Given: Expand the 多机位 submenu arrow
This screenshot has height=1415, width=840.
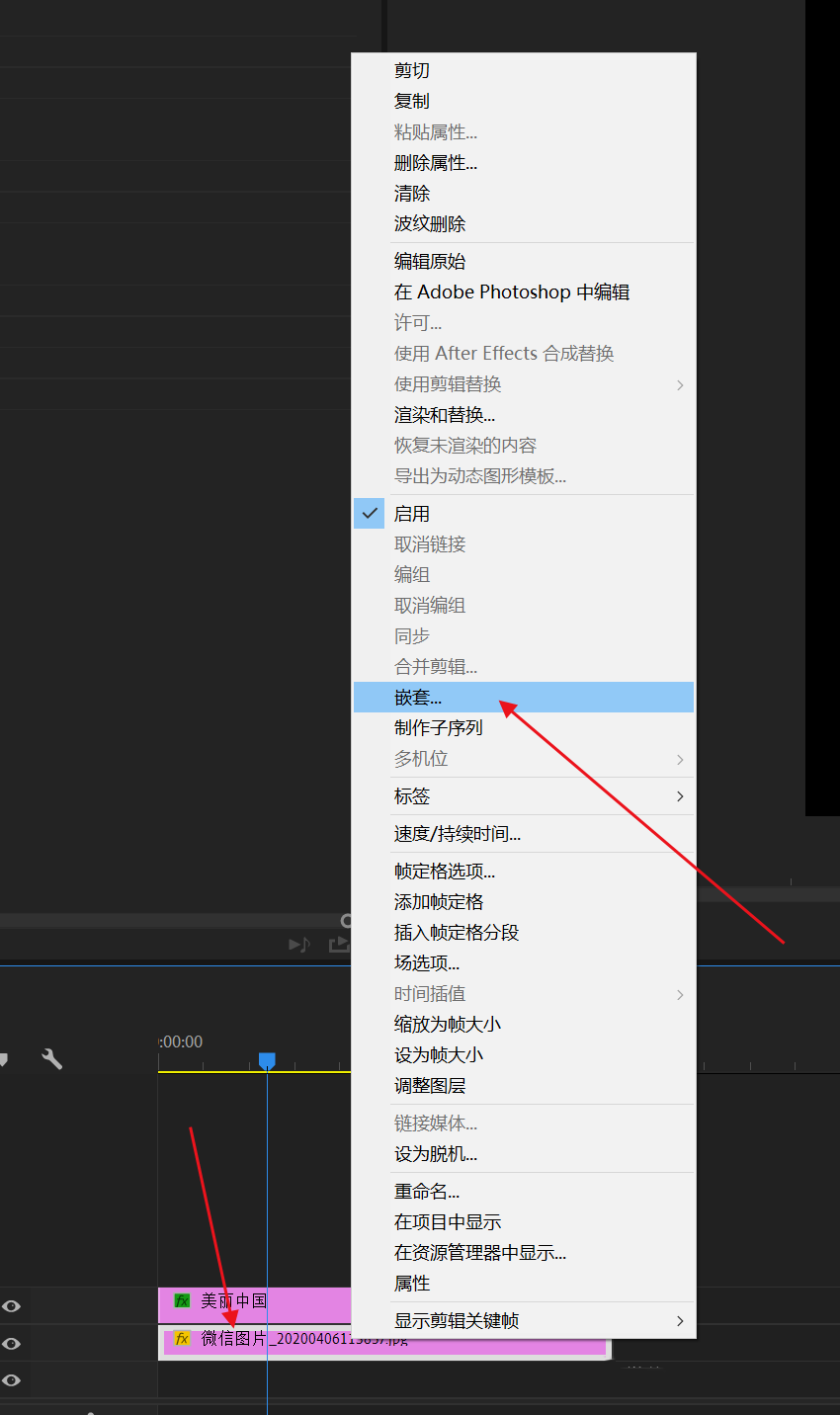Looking at the screenshot, I should coord(680,759).
